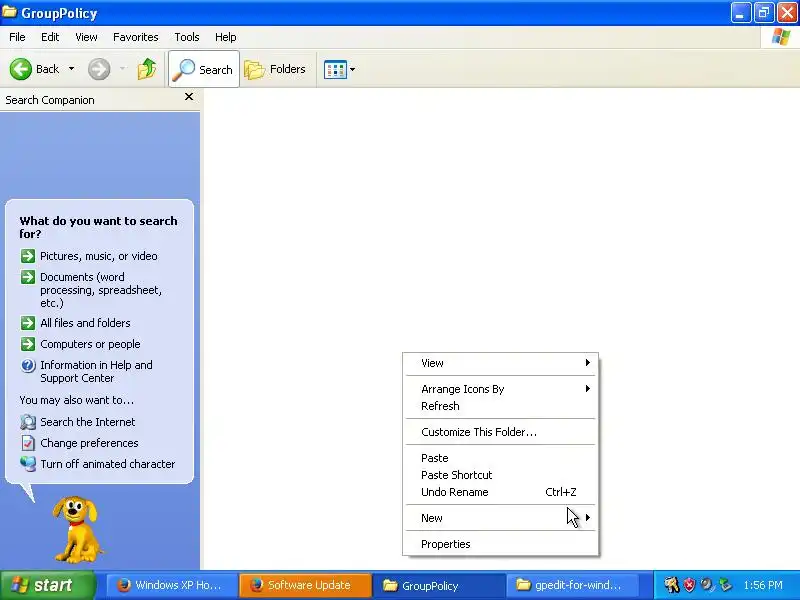The height and width of the screenshot is (600, 800).
Task: Choose Turn off animated character
Action: (108, 464)
